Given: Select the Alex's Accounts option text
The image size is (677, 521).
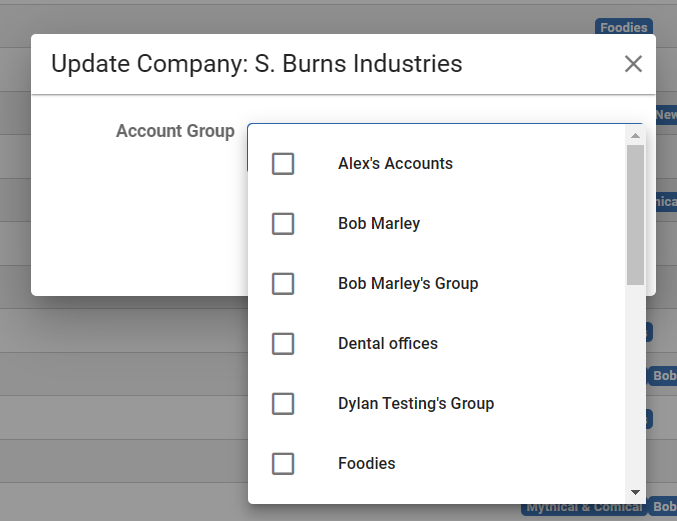Looking at the screenshot, I should [395, 164].
